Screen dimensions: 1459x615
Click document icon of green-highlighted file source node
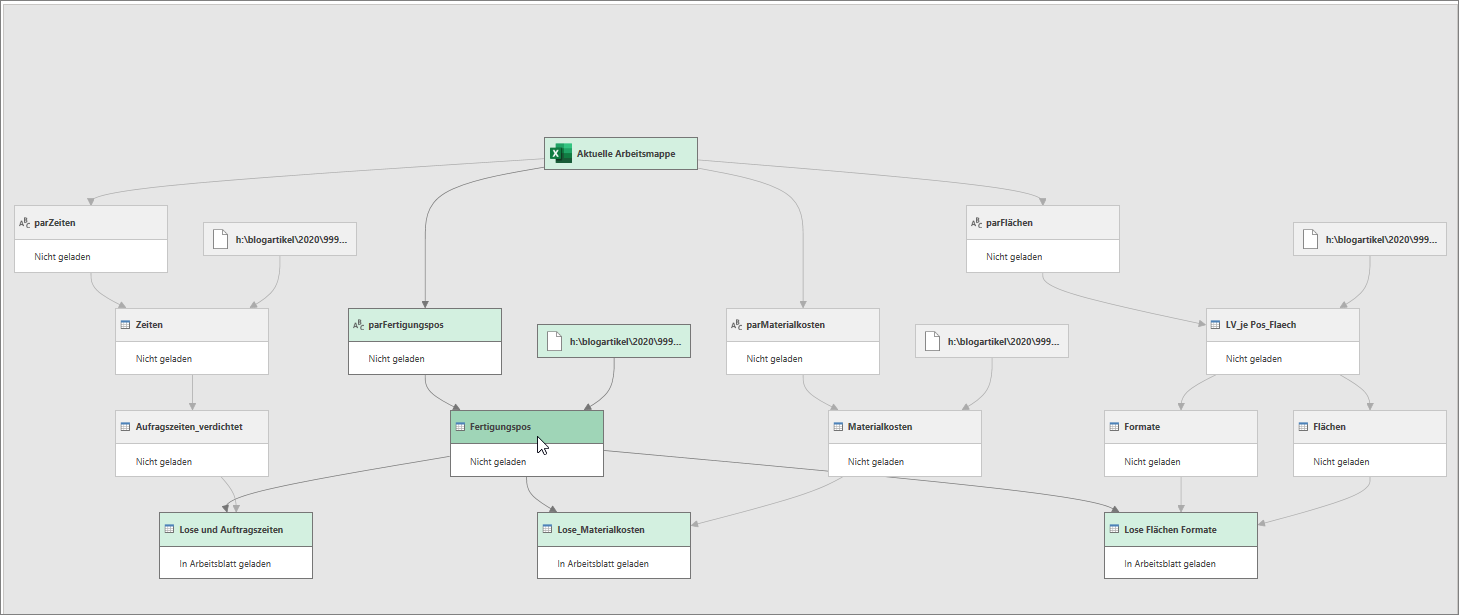coord(555,342)
